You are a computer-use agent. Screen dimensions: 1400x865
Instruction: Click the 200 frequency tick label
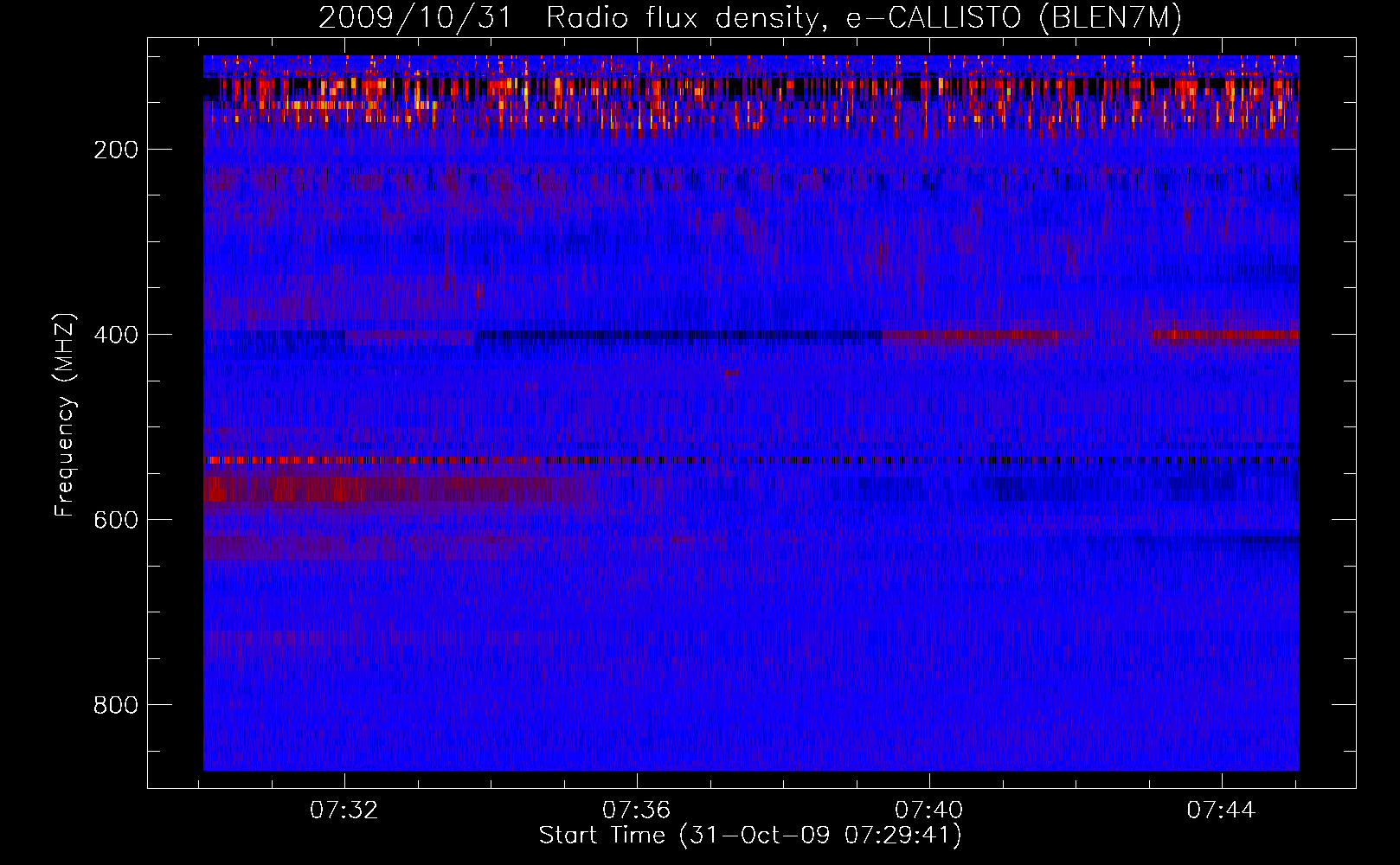tap(116, 150)
